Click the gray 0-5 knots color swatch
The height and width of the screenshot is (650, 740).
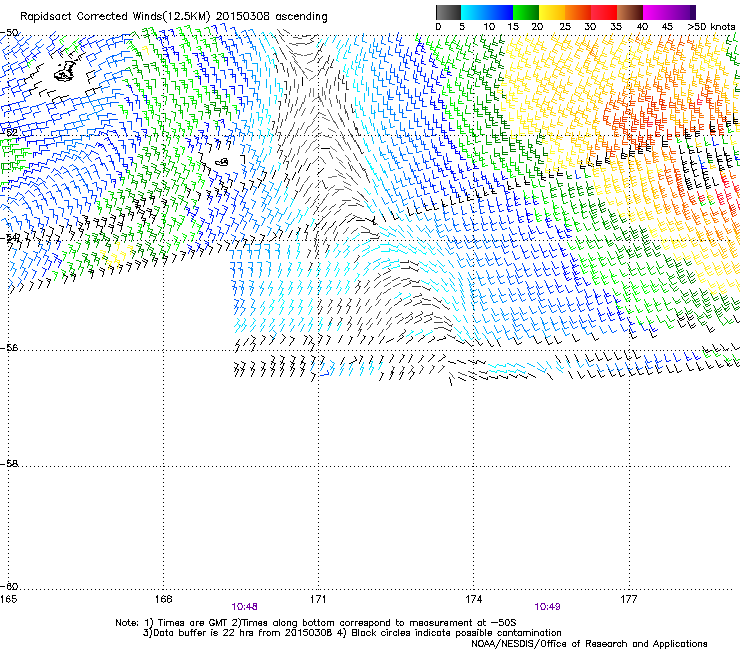pos(448,12)
